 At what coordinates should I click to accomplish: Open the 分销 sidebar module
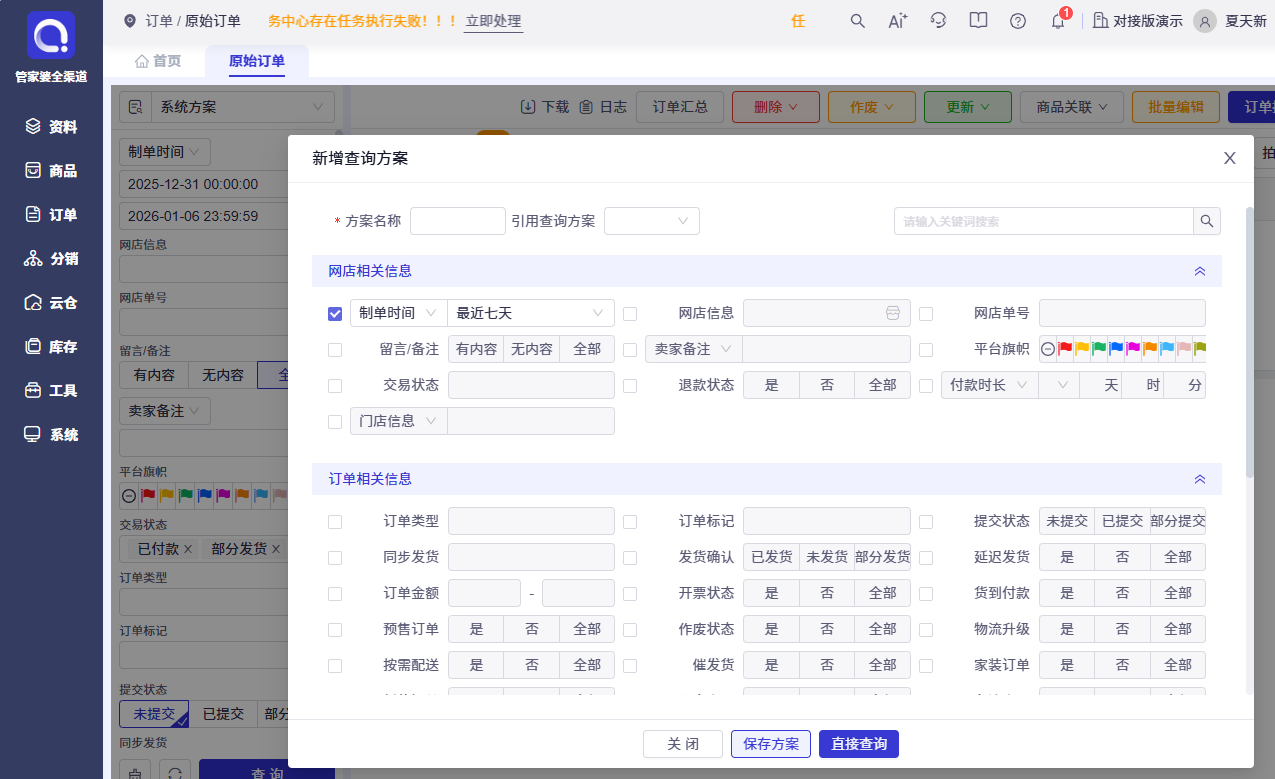tap(51, 259)
